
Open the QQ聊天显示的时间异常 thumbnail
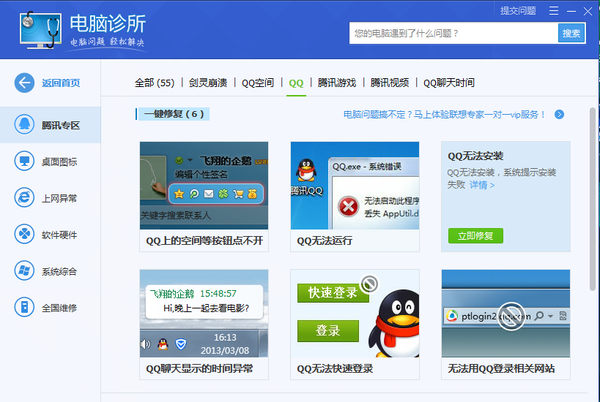(204, 313)
